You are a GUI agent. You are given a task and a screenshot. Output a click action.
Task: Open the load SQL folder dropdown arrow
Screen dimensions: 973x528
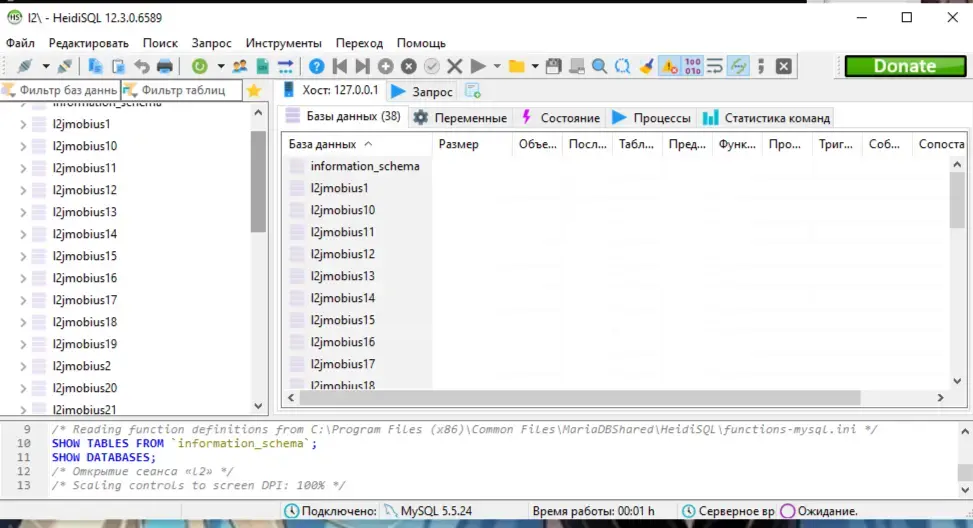(x=535, y=66)
